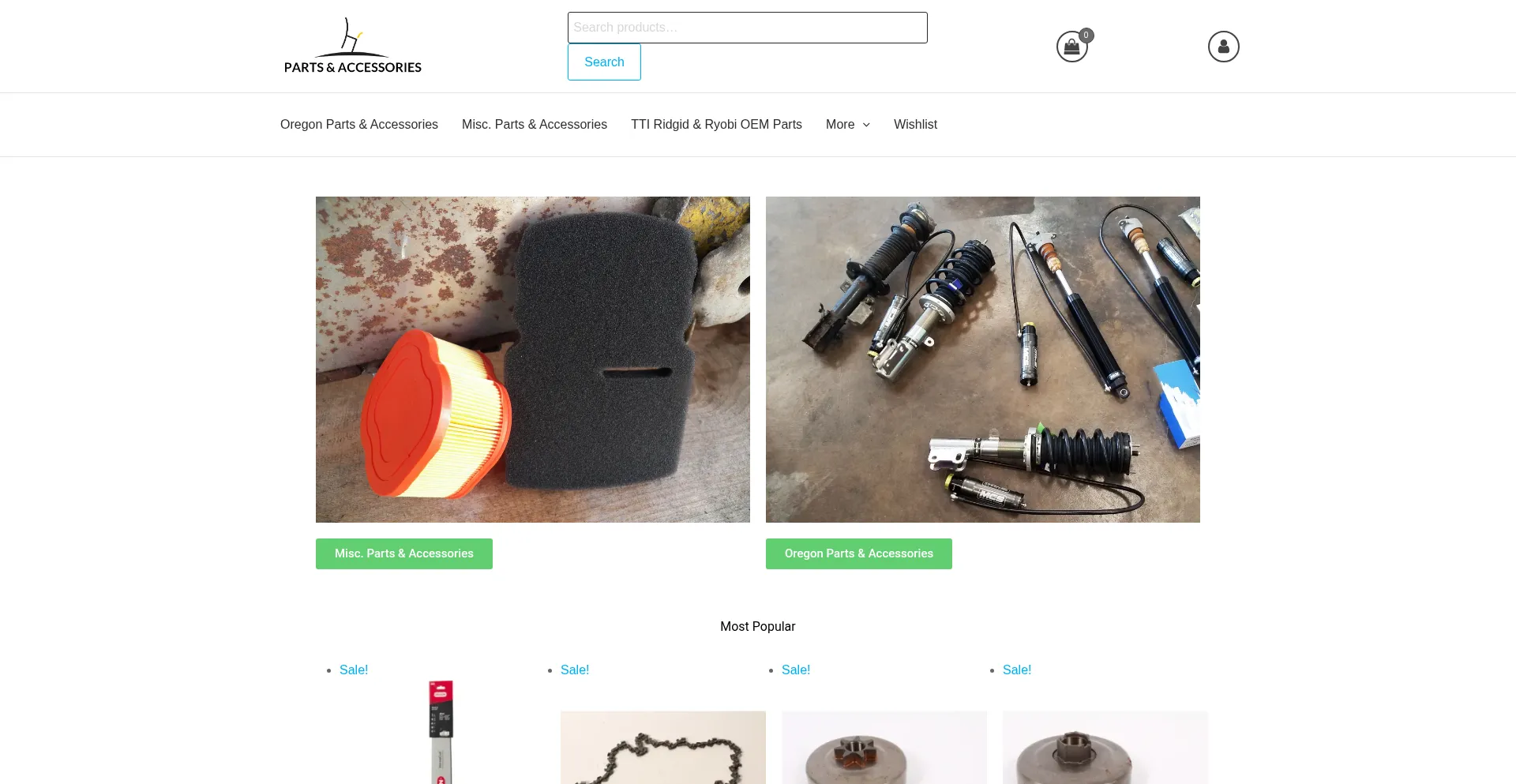Click the fourth Sale! link
The image size is (1516, 784).
(1017, 670)
